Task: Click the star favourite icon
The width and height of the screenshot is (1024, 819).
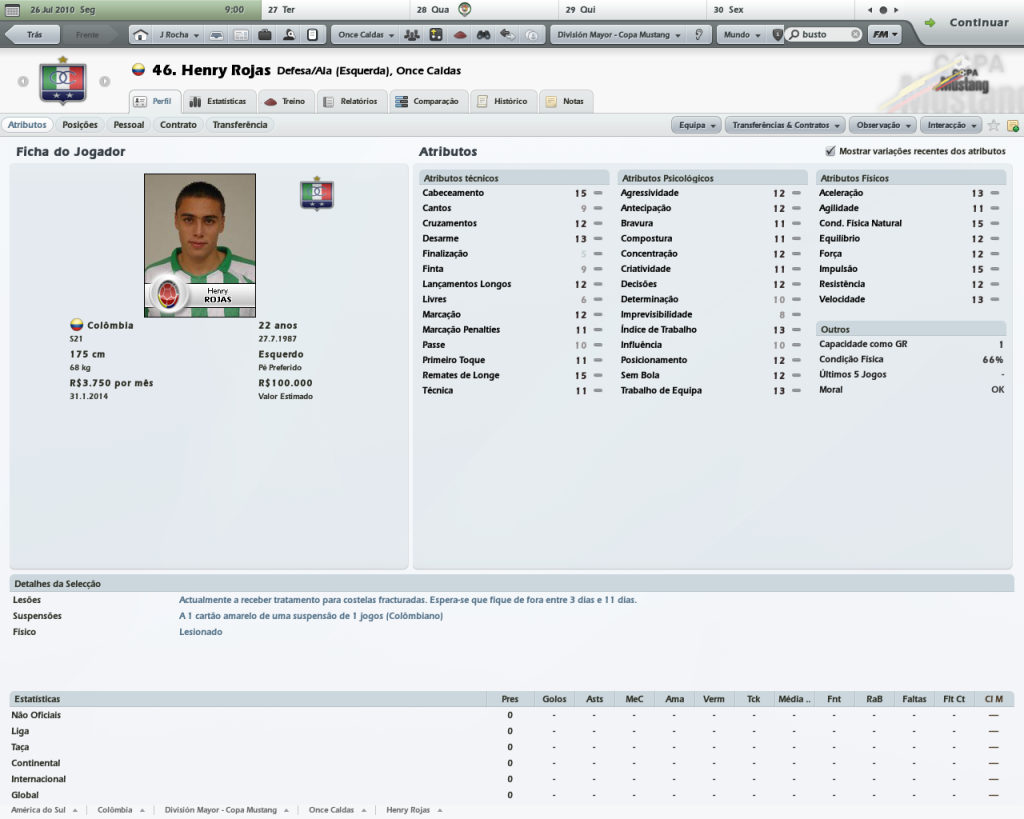Action: click(993, 125)
